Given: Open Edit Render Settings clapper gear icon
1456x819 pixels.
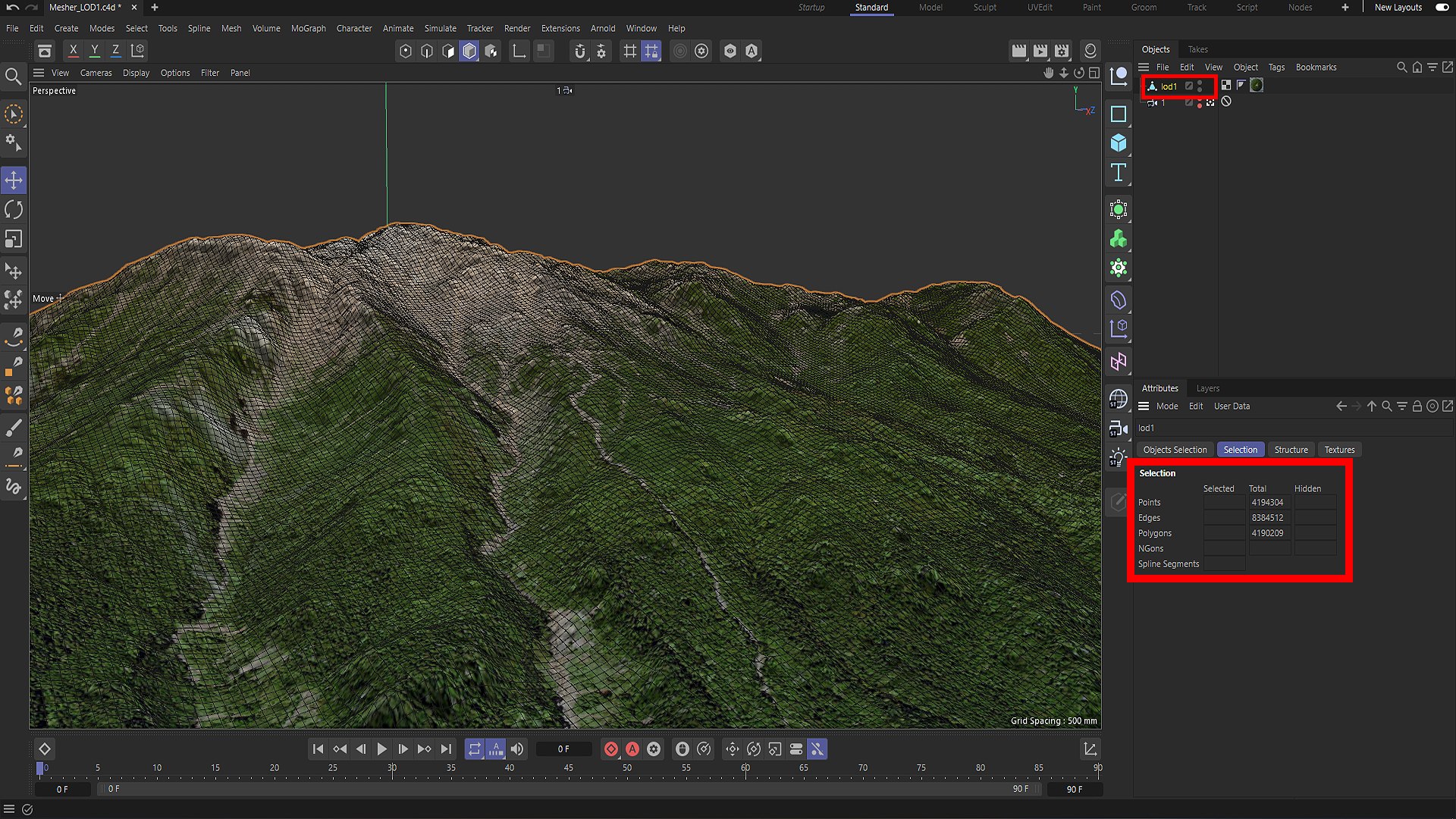Looking at the screenshot, I should tap(1062, 51).
